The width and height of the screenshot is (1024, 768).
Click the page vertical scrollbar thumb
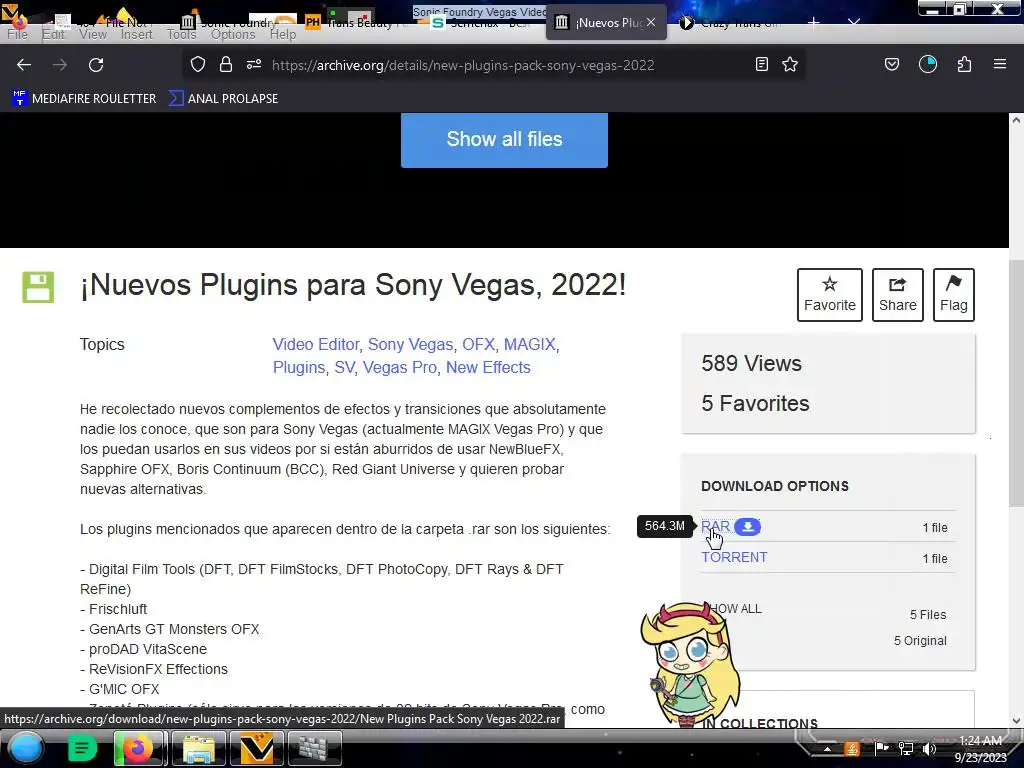pos(1016,382)
